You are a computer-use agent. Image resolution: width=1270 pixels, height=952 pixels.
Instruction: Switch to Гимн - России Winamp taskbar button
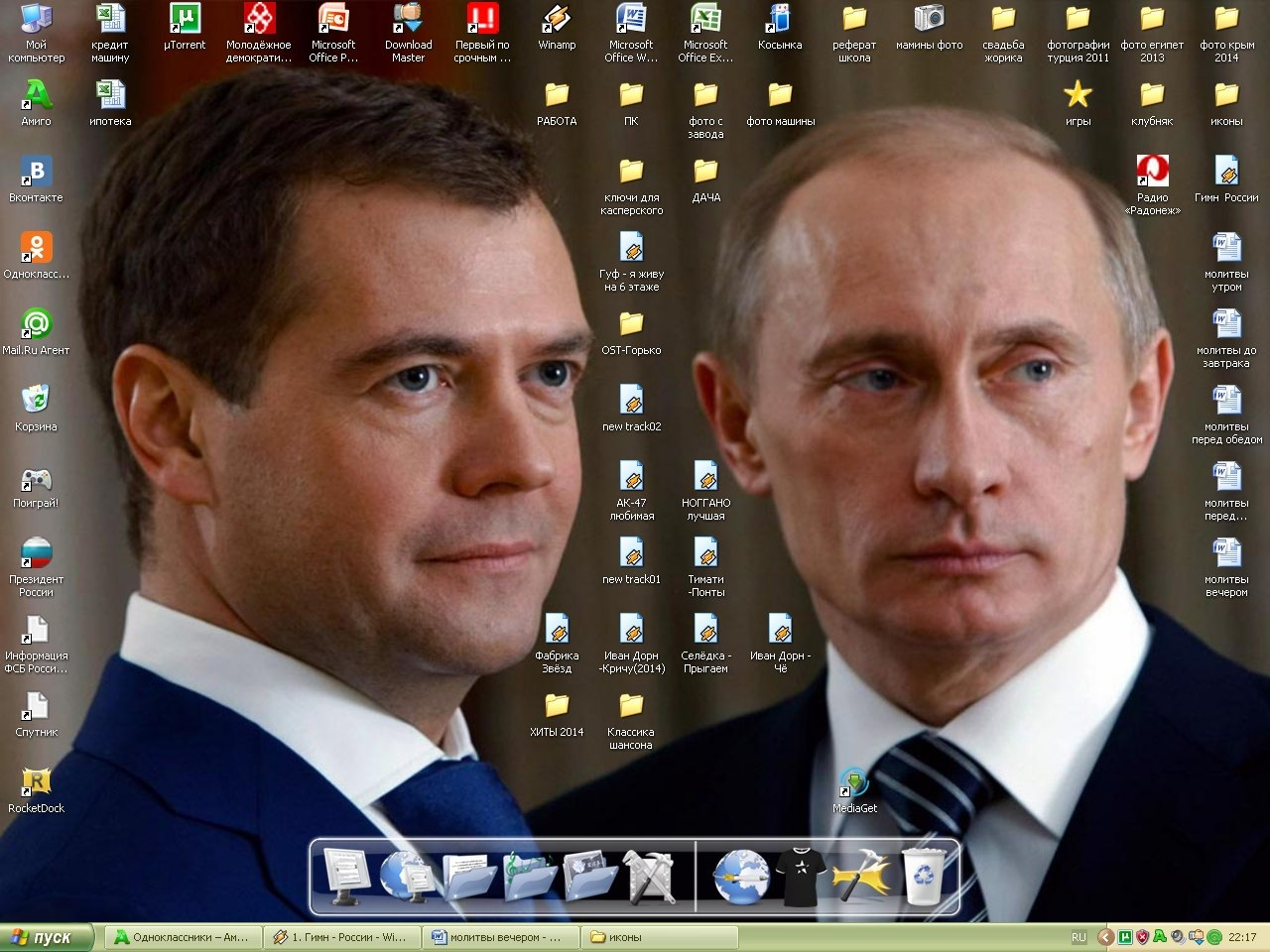[343, 937]
